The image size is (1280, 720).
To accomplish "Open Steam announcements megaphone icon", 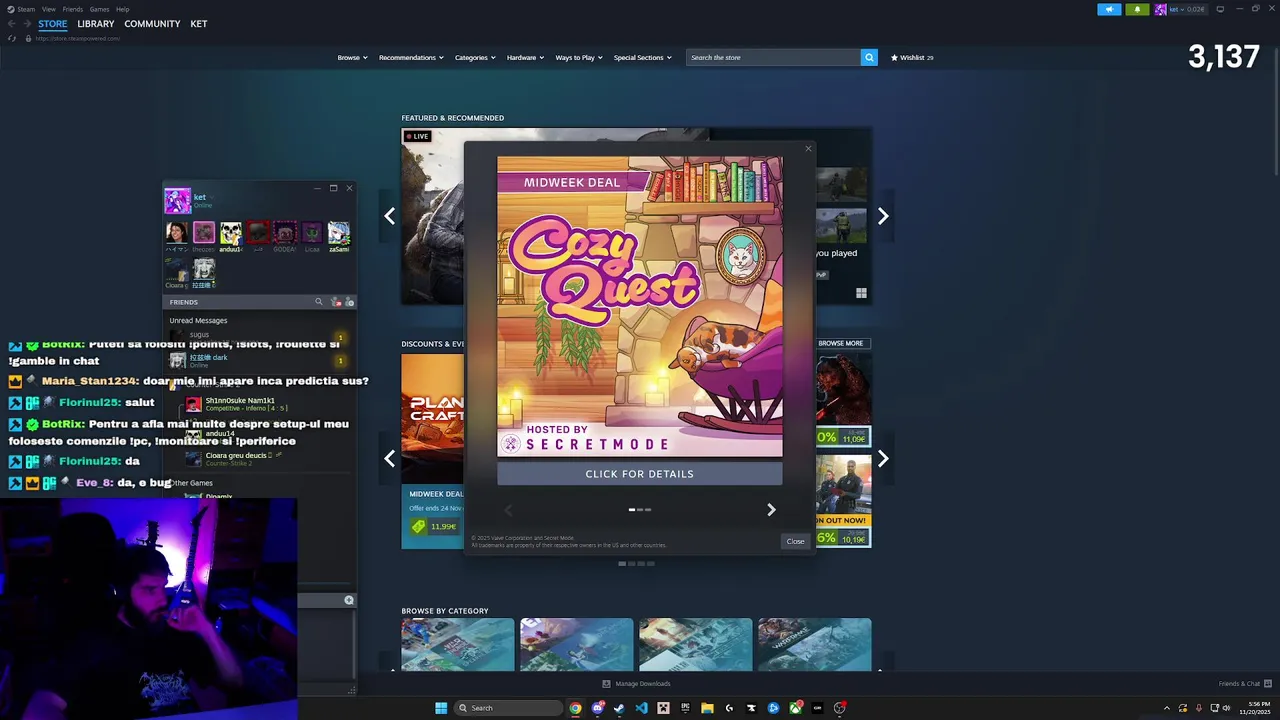I will pyautogui.click(x=1109, y=9).
